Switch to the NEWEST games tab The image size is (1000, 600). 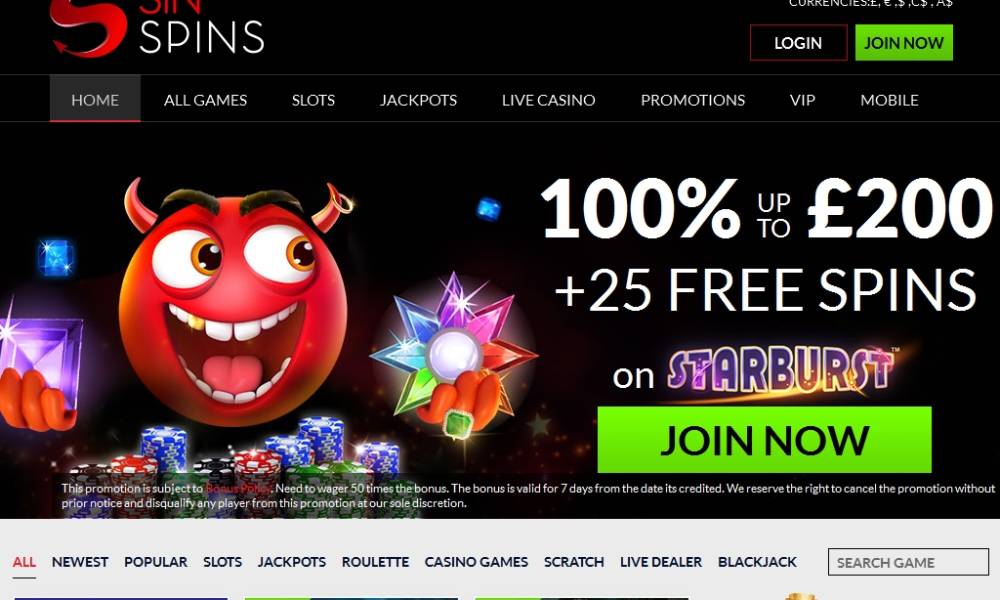click(x=80, y=562)
